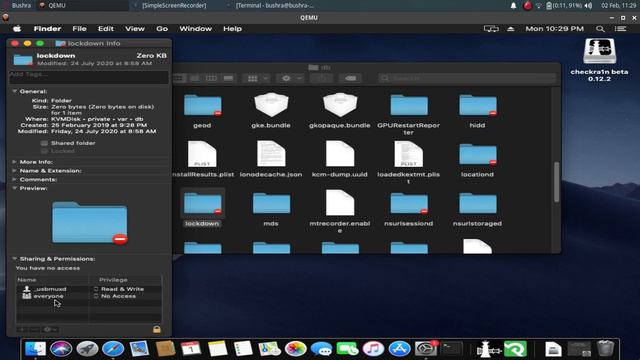Open Photos app in the dock
640x360 pixels.
pos(295,349)
